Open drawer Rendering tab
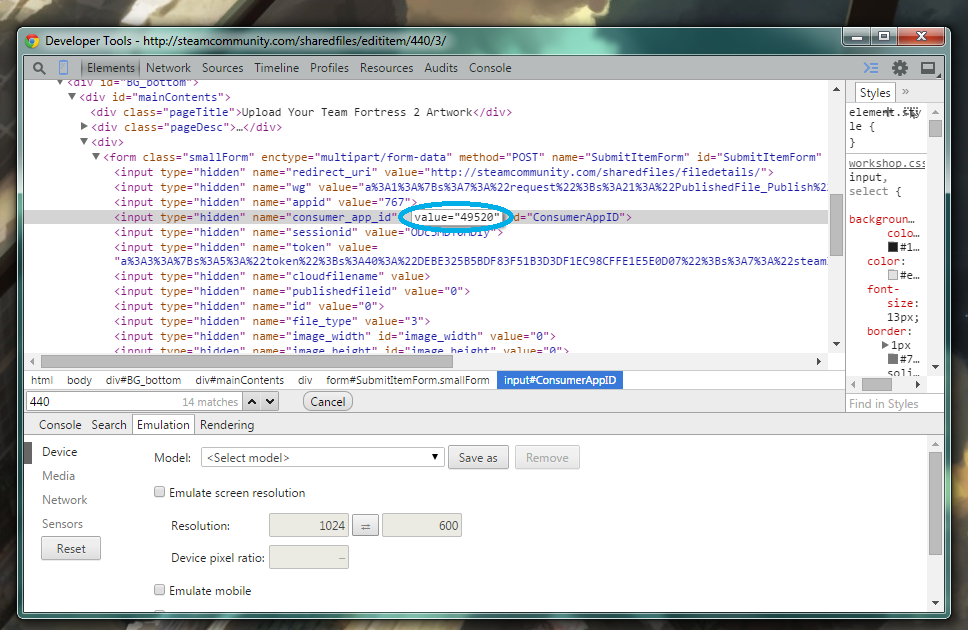Viewport: 968px width, 630px height. [227, 425]
